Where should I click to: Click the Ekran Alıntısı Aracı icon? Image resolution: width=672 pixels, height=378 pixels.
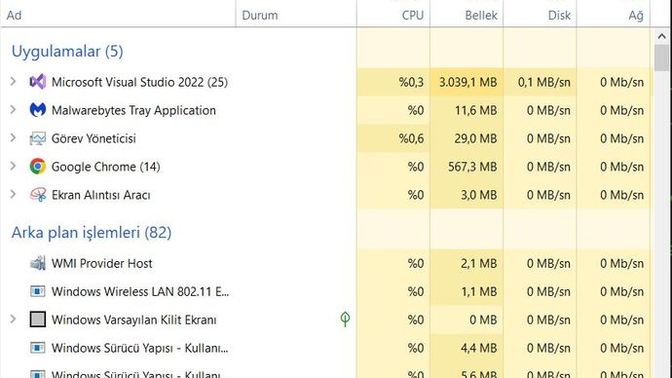click(38, 195)
